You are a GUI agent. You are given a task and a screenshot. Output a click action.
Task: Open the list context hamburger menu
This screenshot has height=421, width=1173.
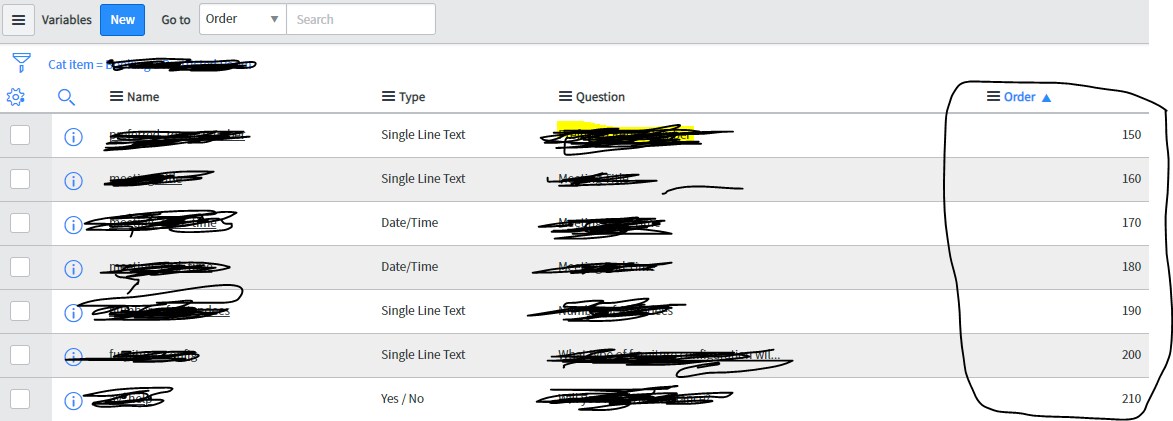(x=18, y=20)
